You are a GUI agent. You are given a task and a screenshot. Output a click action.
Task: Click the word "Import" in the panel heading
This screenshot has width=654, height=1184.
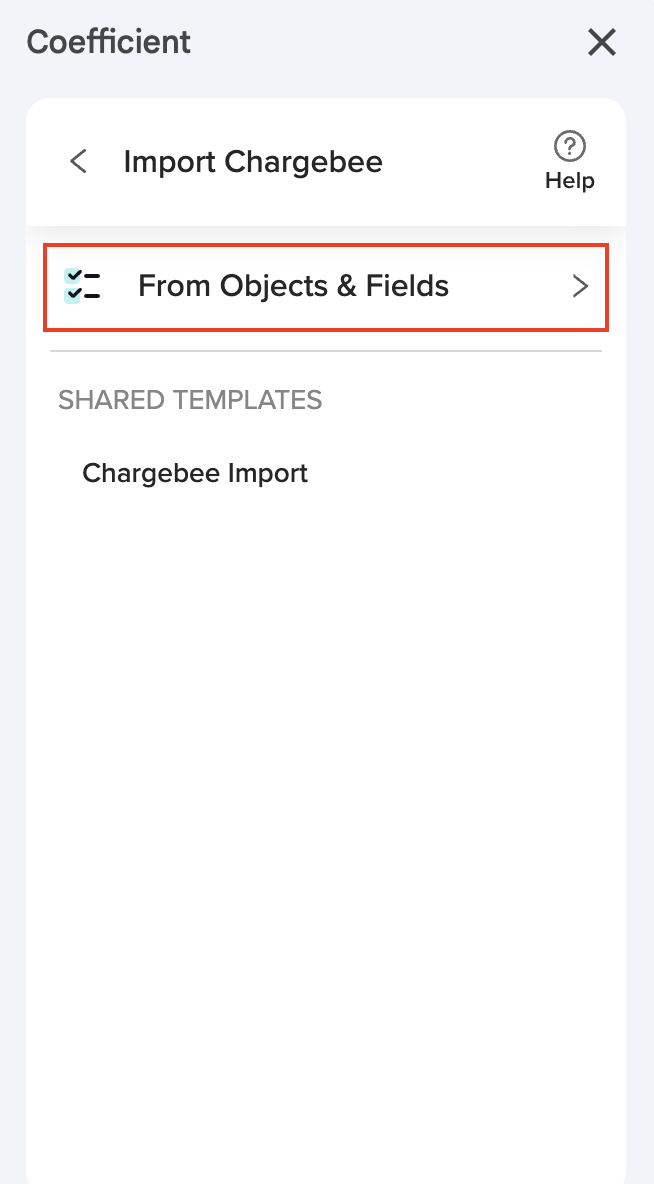click(170, 161)
